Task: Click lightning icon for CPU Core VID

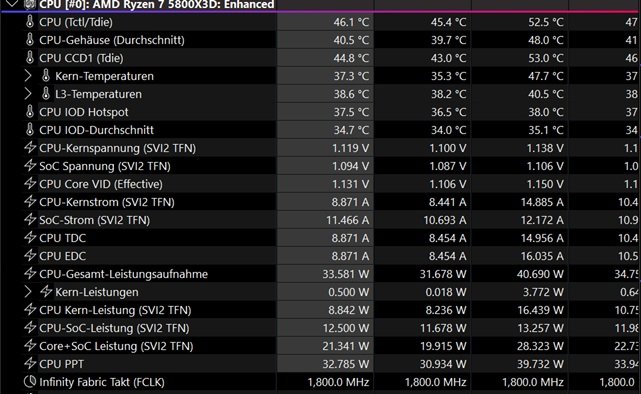Action: [30, 184]
